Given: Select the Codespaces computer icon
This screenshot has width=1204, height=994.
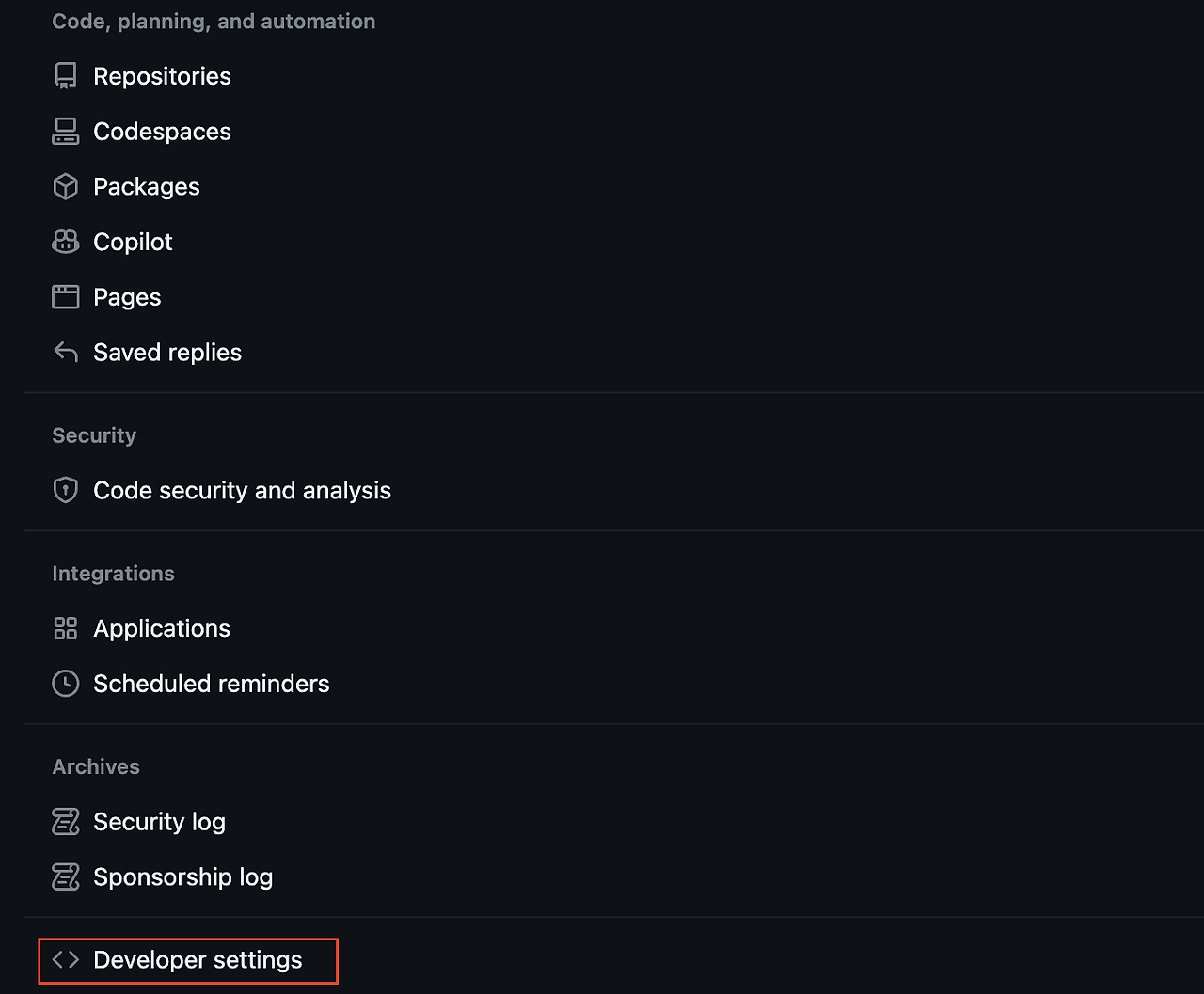Looking at the screenshot, I should point(65,131).
